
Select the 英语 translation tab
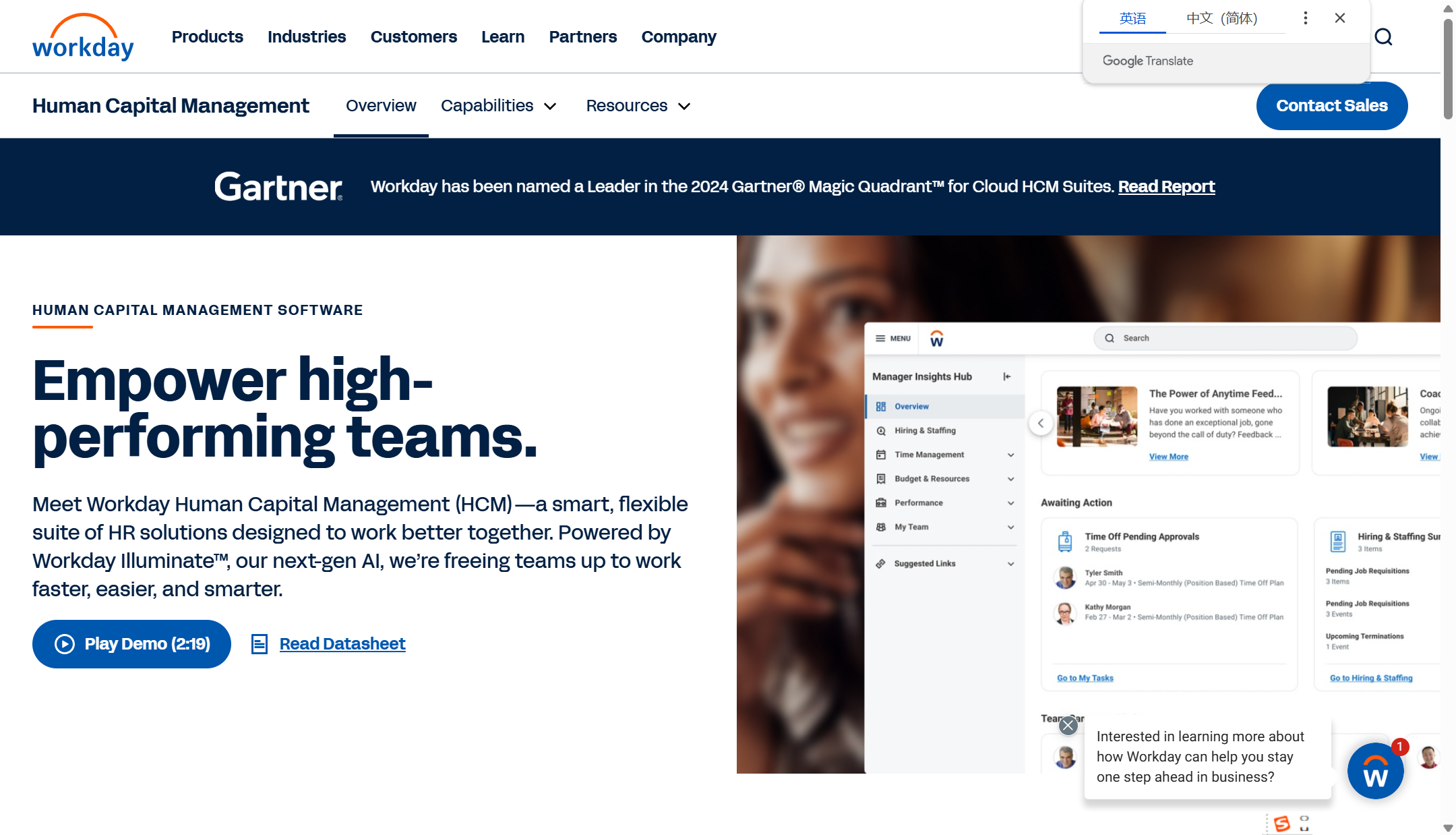(1132, 18)
